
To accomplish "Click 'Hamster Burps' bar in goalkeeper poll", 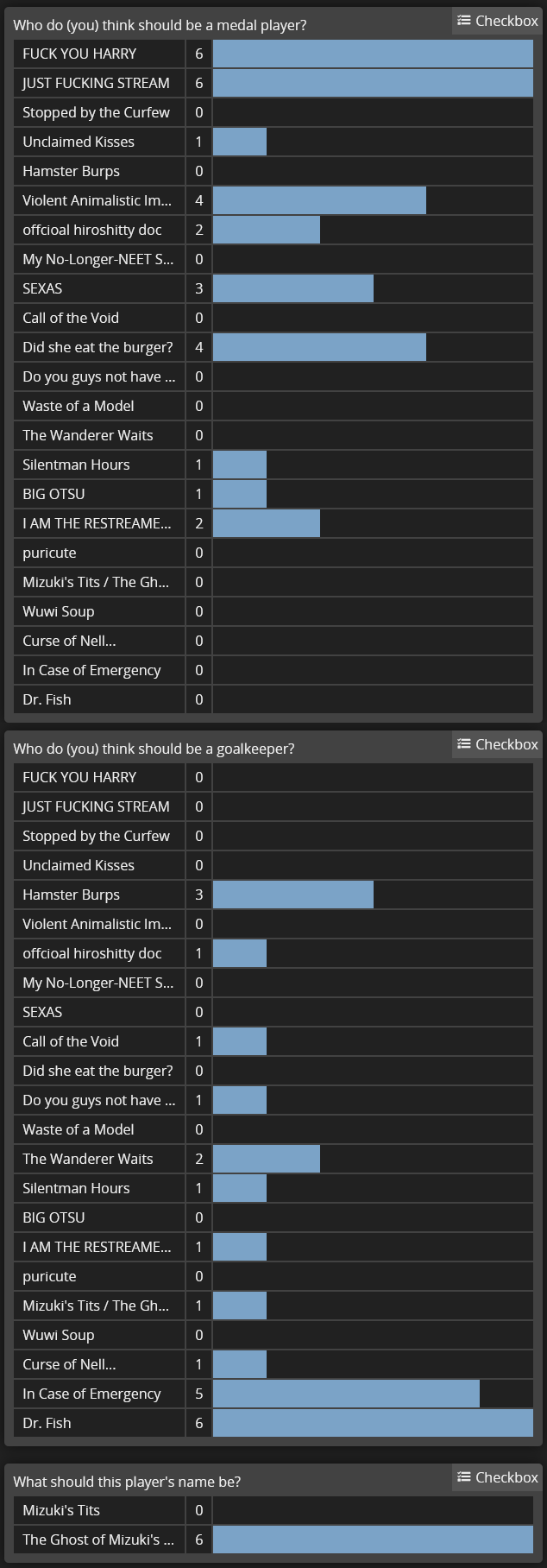I will (x=293, y=895).
